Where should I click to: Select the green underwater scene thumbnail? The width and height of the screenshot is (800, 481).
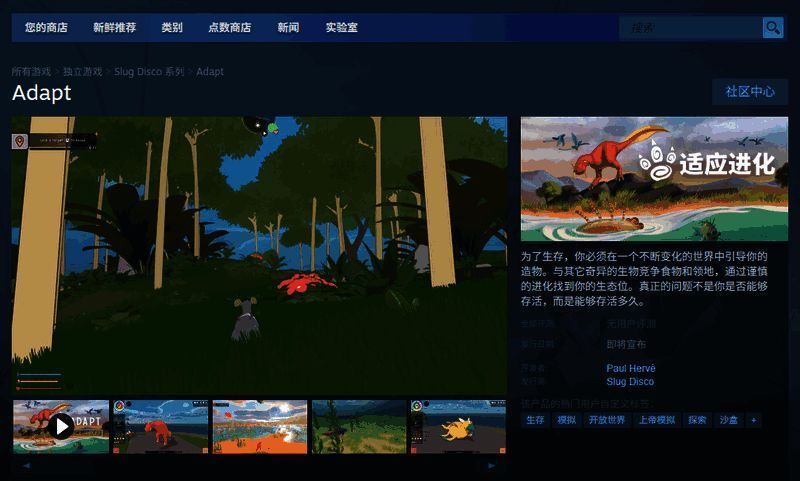(359, 426)
